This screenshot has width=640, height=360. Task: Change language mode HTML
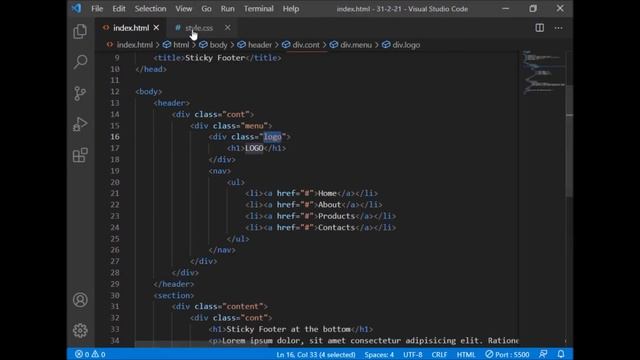(x=466, y=354)
